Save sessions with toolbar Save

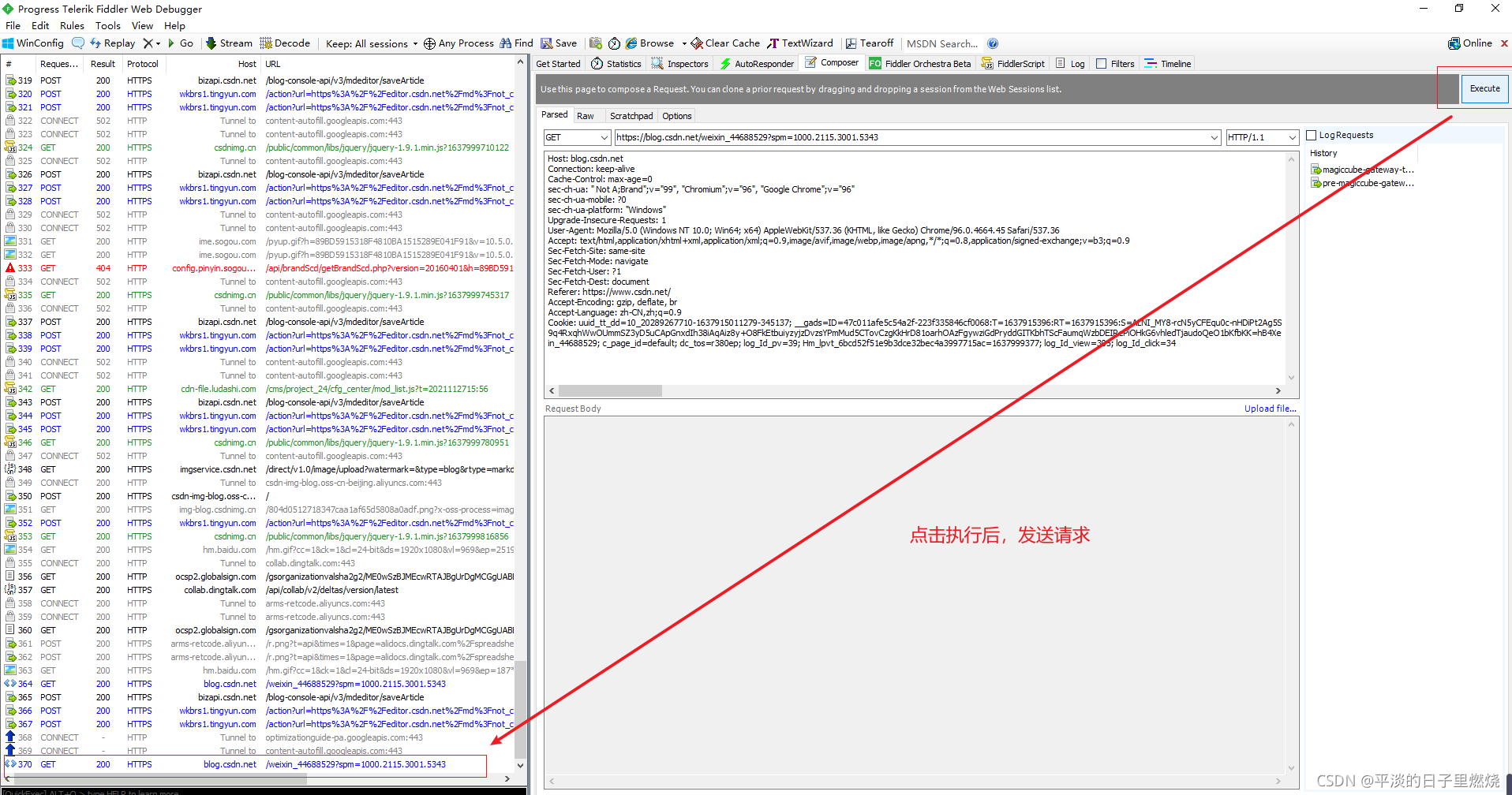(559, 43)
